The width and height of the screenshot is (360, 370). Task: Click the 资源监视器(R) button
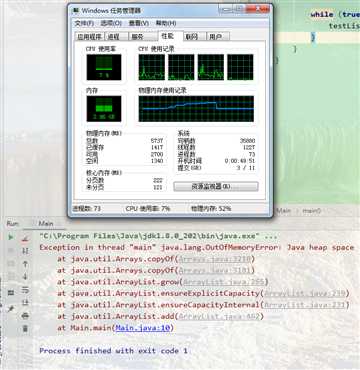point(216,186)
